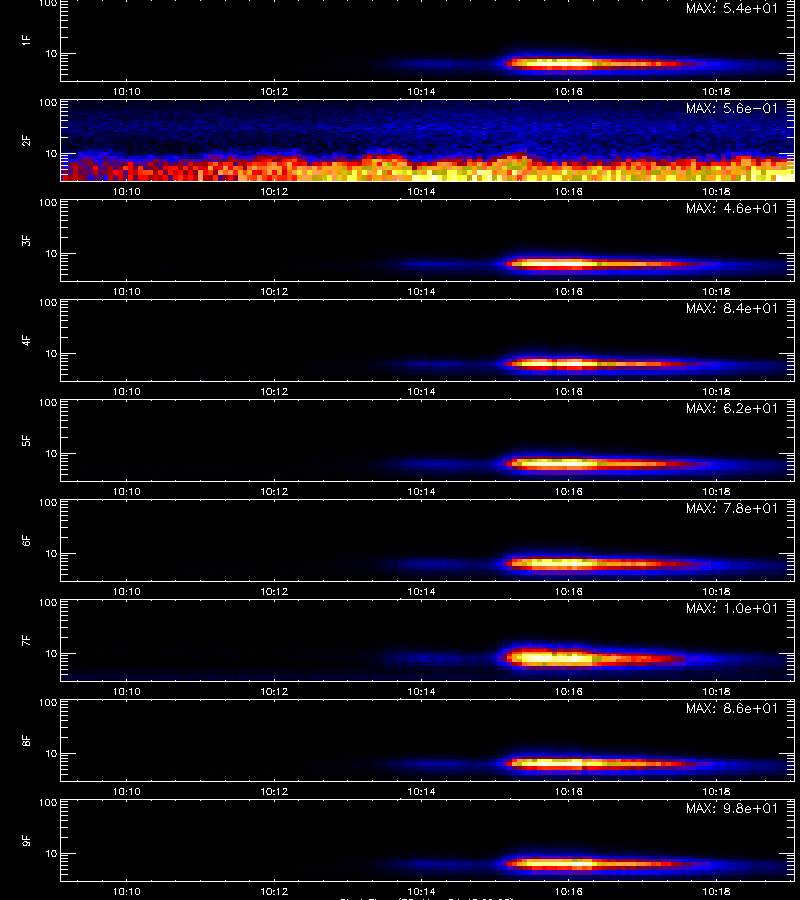The width and height of the screenshot is (800, 900).
Task: Select the 10:18 tick under the 2F panel
Action: (x=716, y=191)
